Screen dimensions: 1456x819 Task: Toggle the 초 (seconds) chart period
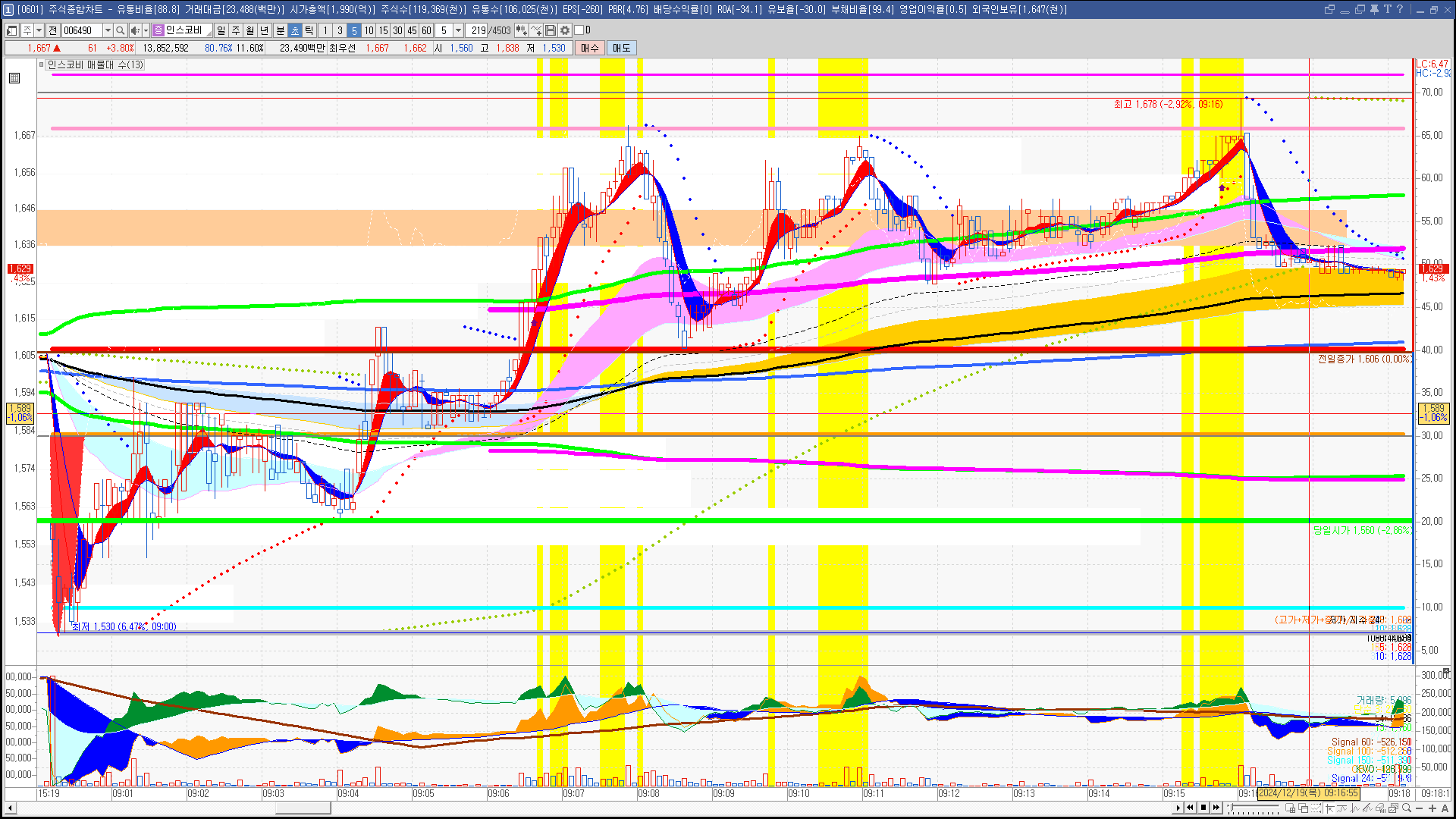click(x=294, y=30)
